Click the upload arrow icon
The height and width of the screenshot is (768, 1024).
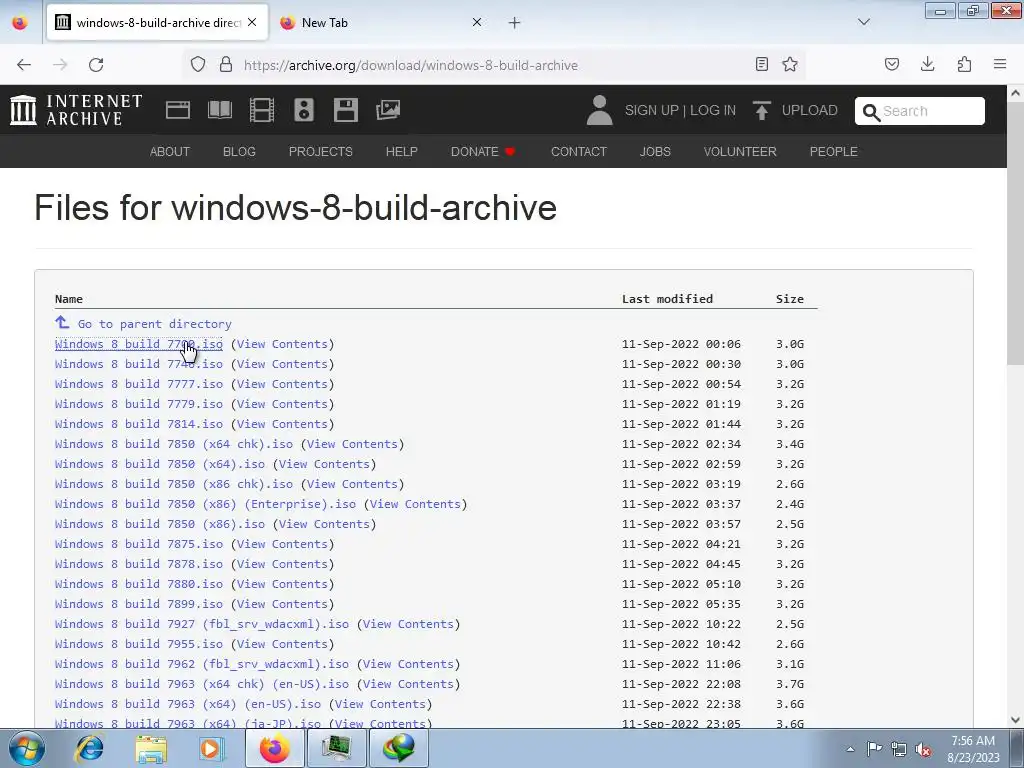(761, 110)
